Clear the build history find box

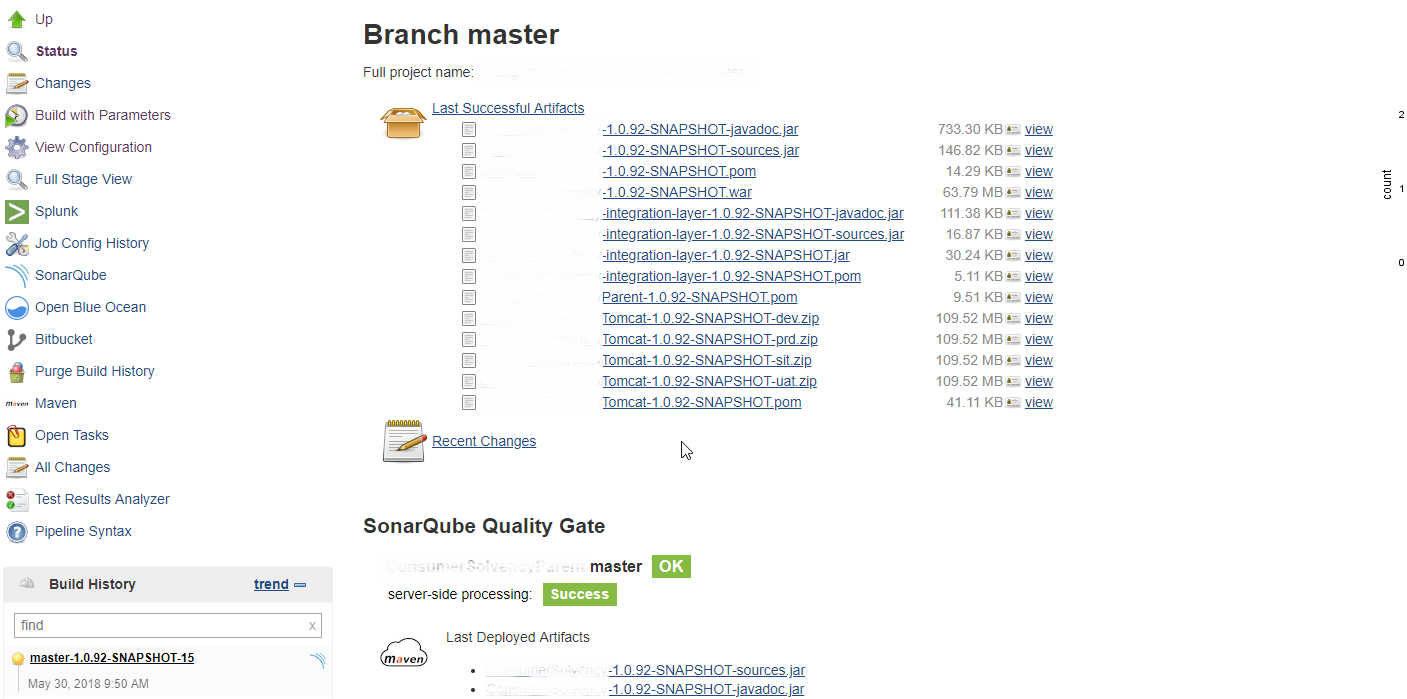(x=312, y=626)
